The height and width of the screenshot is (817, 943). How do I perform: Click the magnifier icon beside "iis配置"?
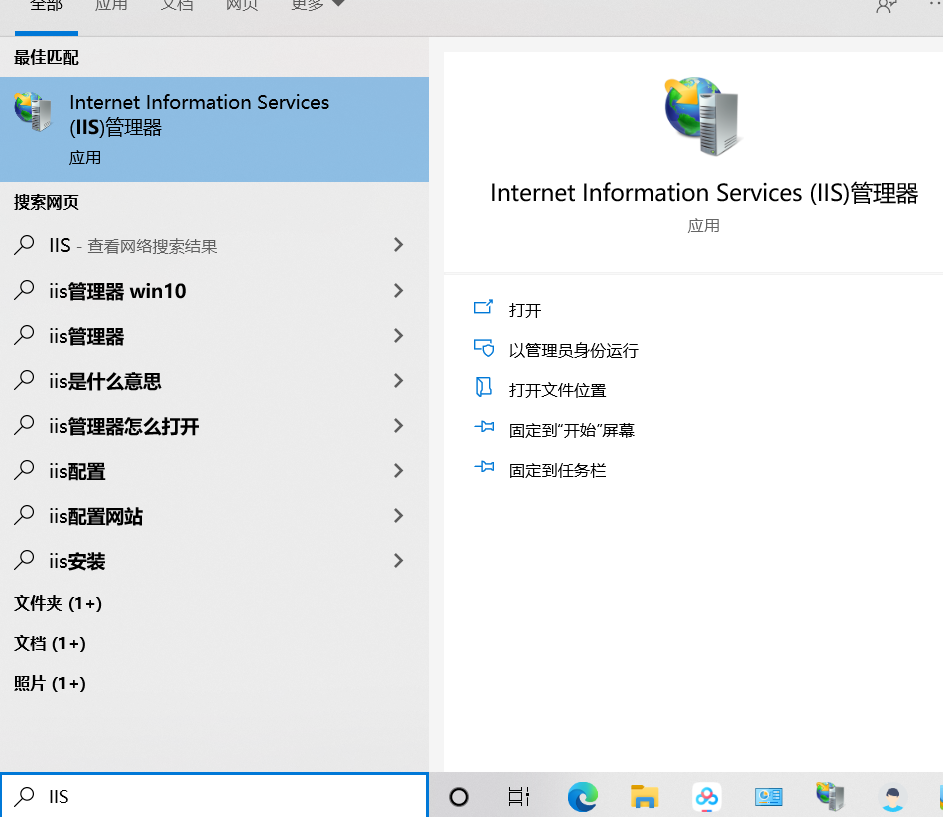click(22, 471)
